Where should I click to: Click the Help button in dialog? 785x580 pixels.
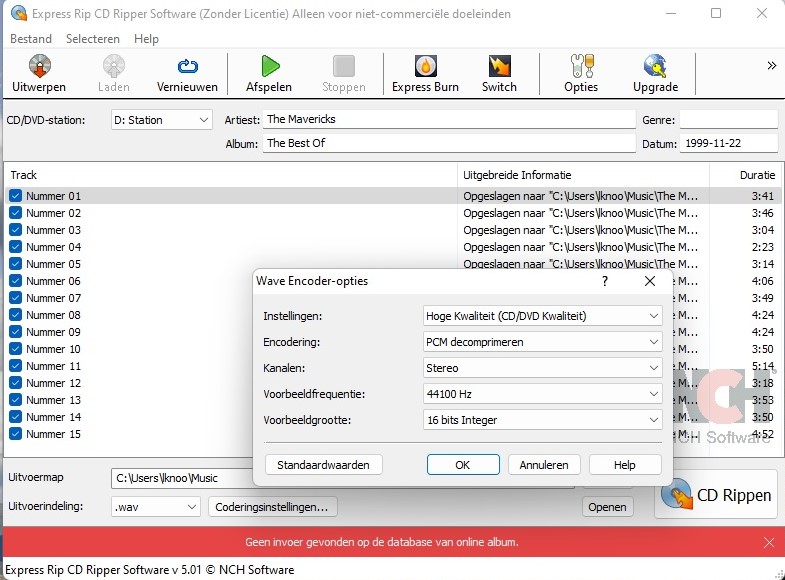tap(625, 465)
